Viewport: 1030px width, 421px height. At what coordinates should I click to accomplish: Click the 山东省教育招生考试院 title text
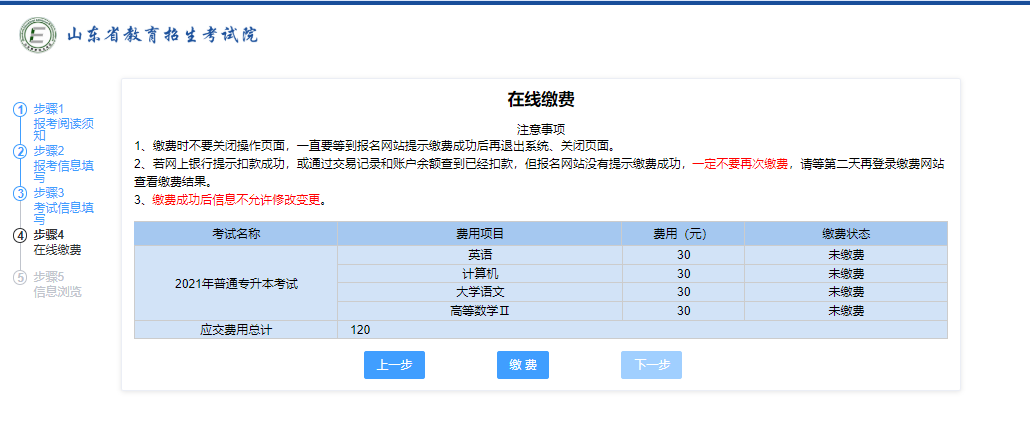[x=162, y=35]
